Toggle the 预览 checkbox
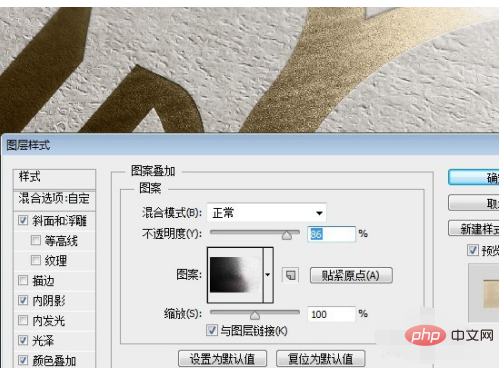Screen dimensions: 504x368 [473, 250]
